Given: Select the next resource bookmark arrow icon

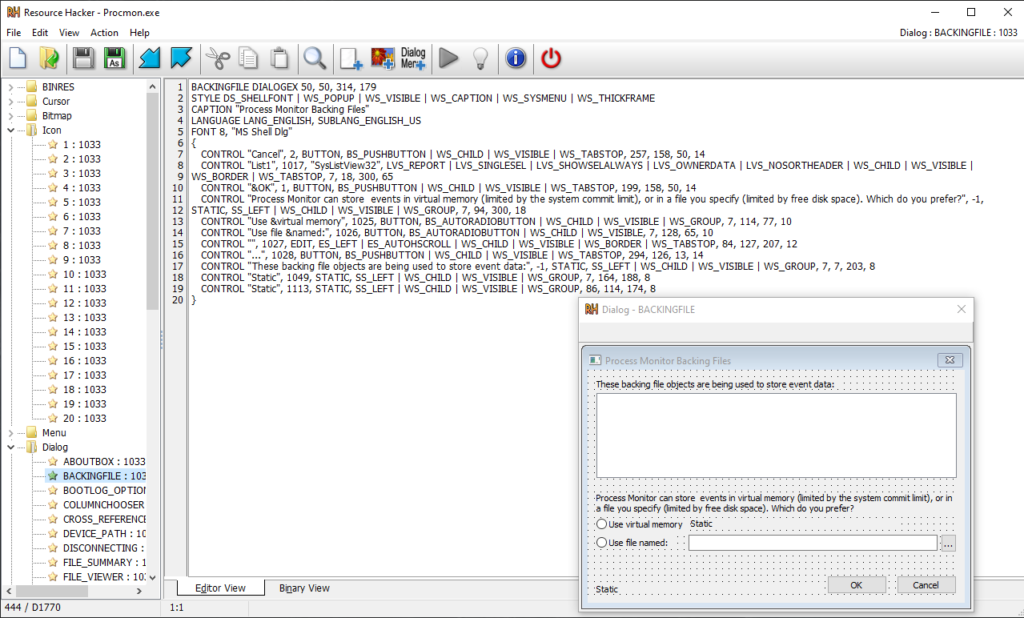Looking at the screenshot, I should click(x=181, y=58).
